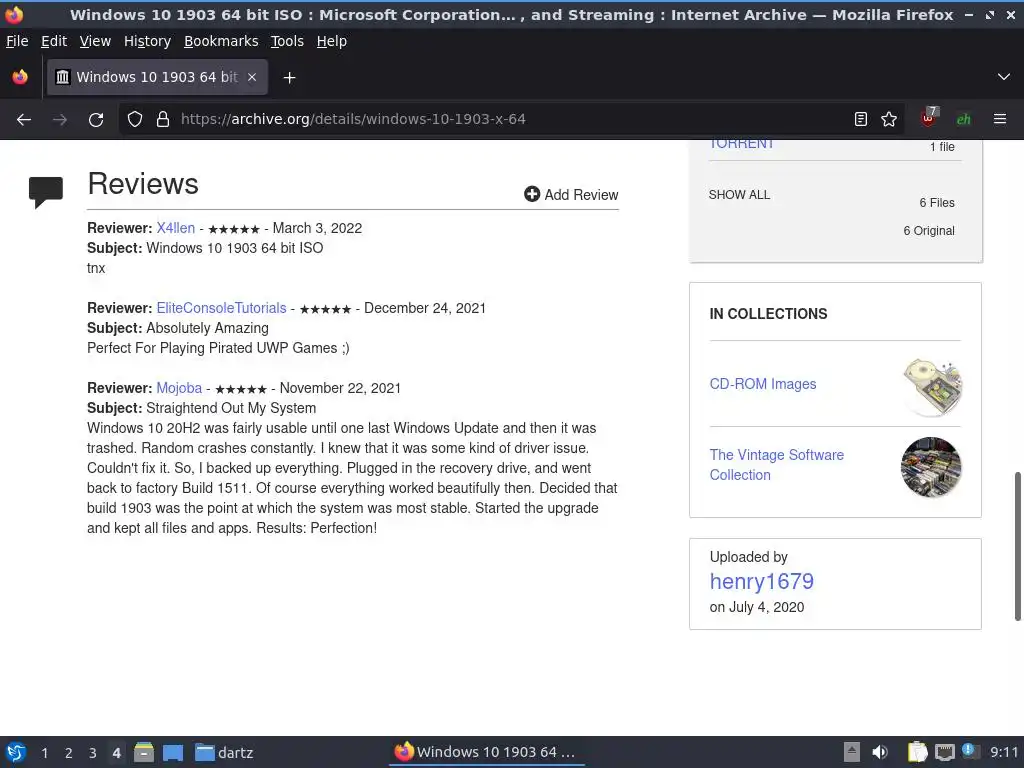Click the Add Review button
This screenshot has width=1024, height=768.
(571, 195)
